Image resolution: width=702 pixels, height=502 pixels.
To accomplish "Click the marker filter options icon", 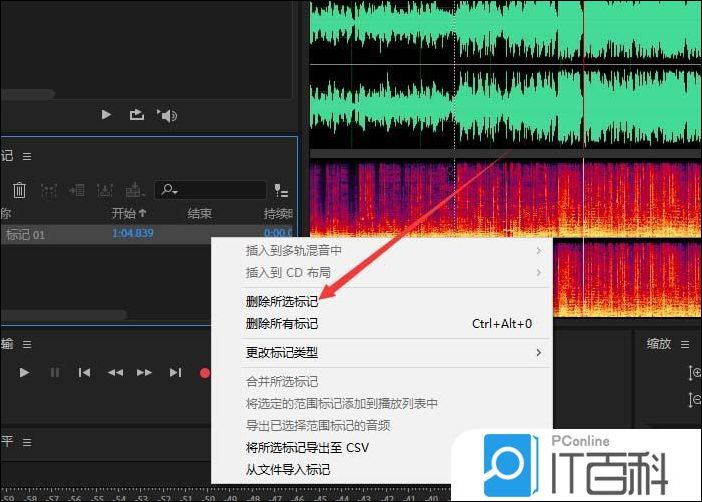I will click(x=281, y=190).
